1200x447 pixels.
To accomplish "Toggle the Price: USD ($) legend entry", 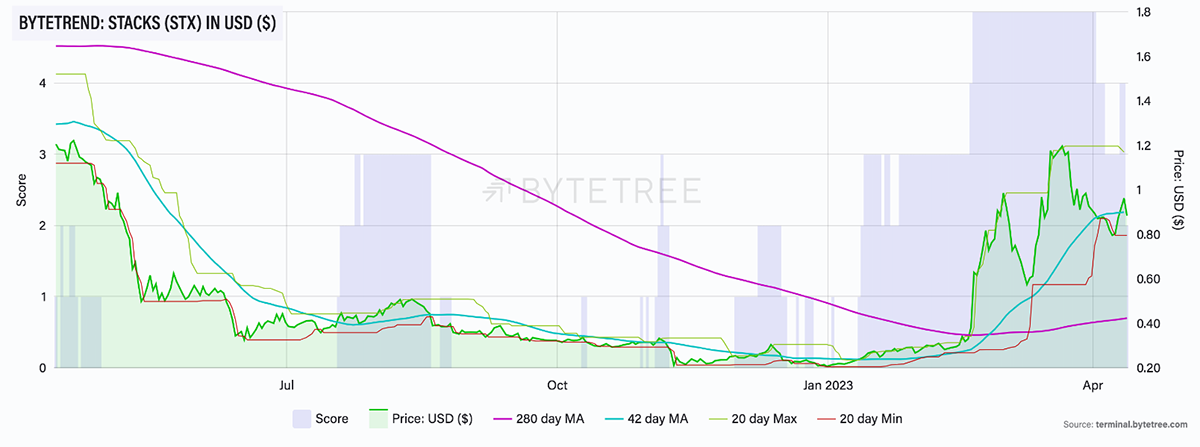I will 423,417.
